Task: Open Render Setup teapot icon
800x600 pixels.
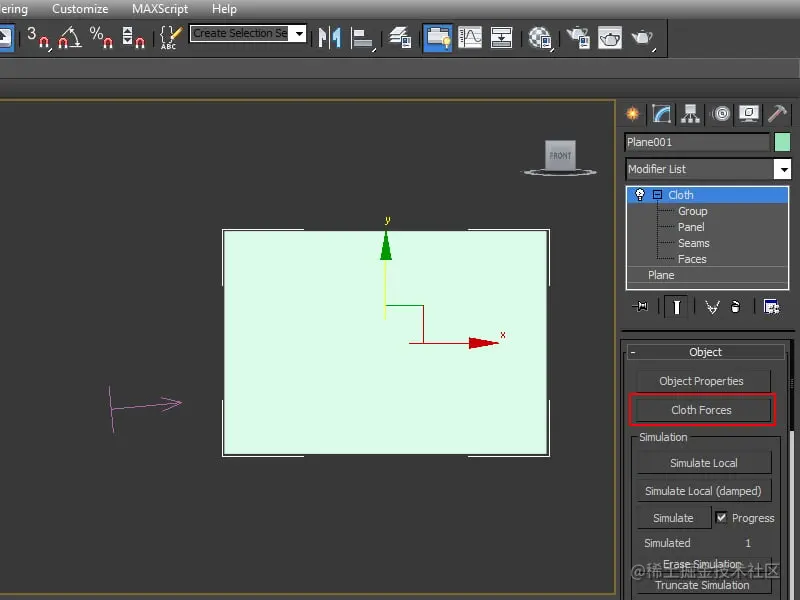Action: [578, 38]
